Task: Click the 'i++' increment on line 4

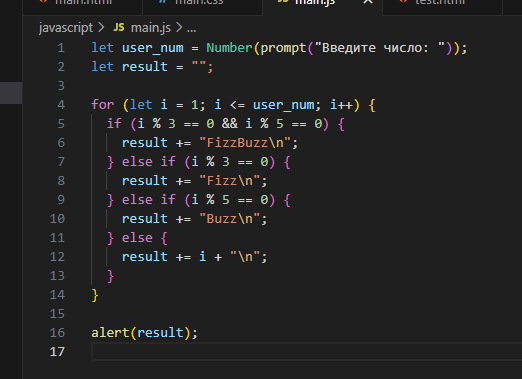Action: tap(342, 105)
